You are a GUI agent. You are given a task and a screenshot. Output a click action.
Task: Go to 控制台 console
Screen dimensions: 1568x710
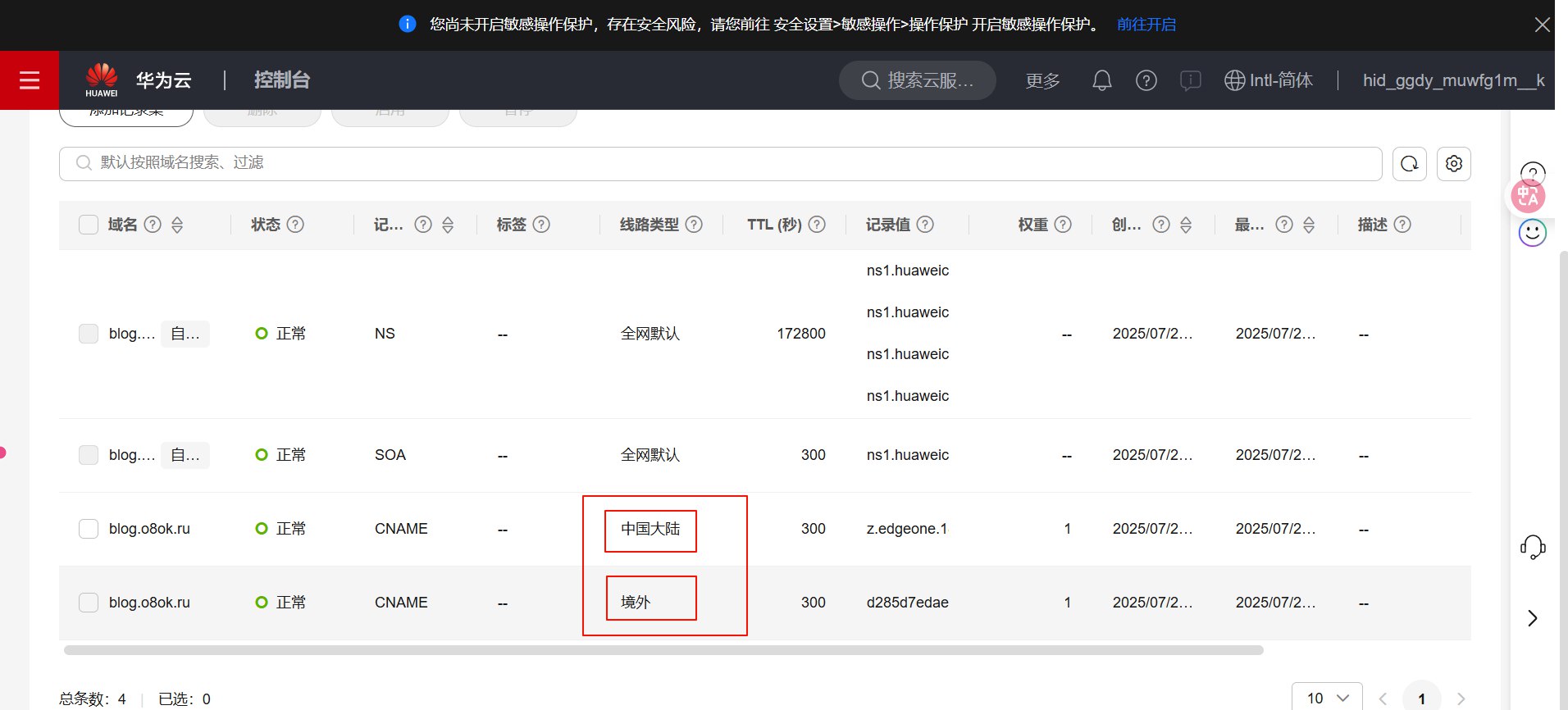281,80
